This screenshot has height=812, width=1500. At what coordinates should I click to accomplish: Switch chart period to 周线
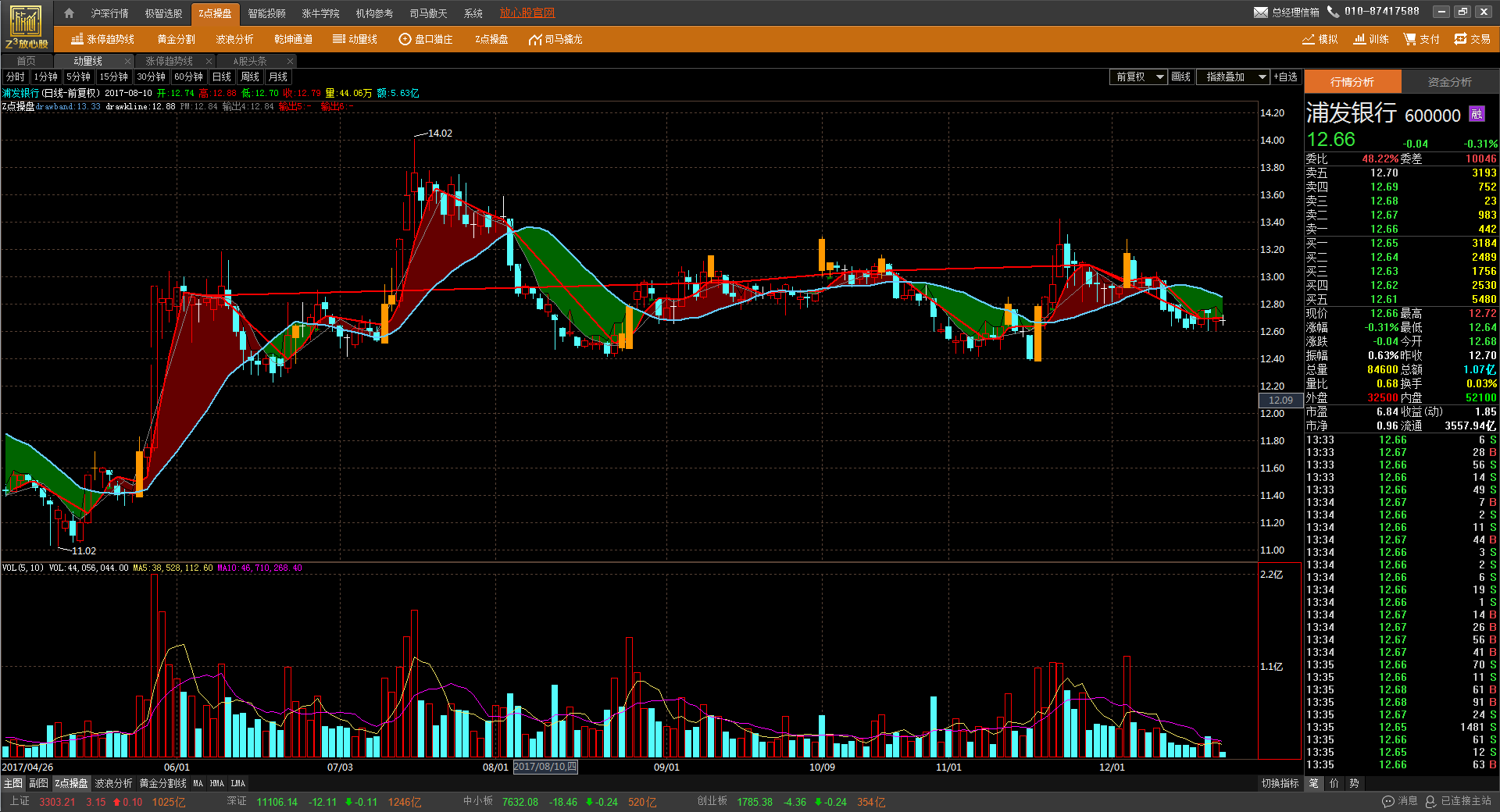pos(250,77)
